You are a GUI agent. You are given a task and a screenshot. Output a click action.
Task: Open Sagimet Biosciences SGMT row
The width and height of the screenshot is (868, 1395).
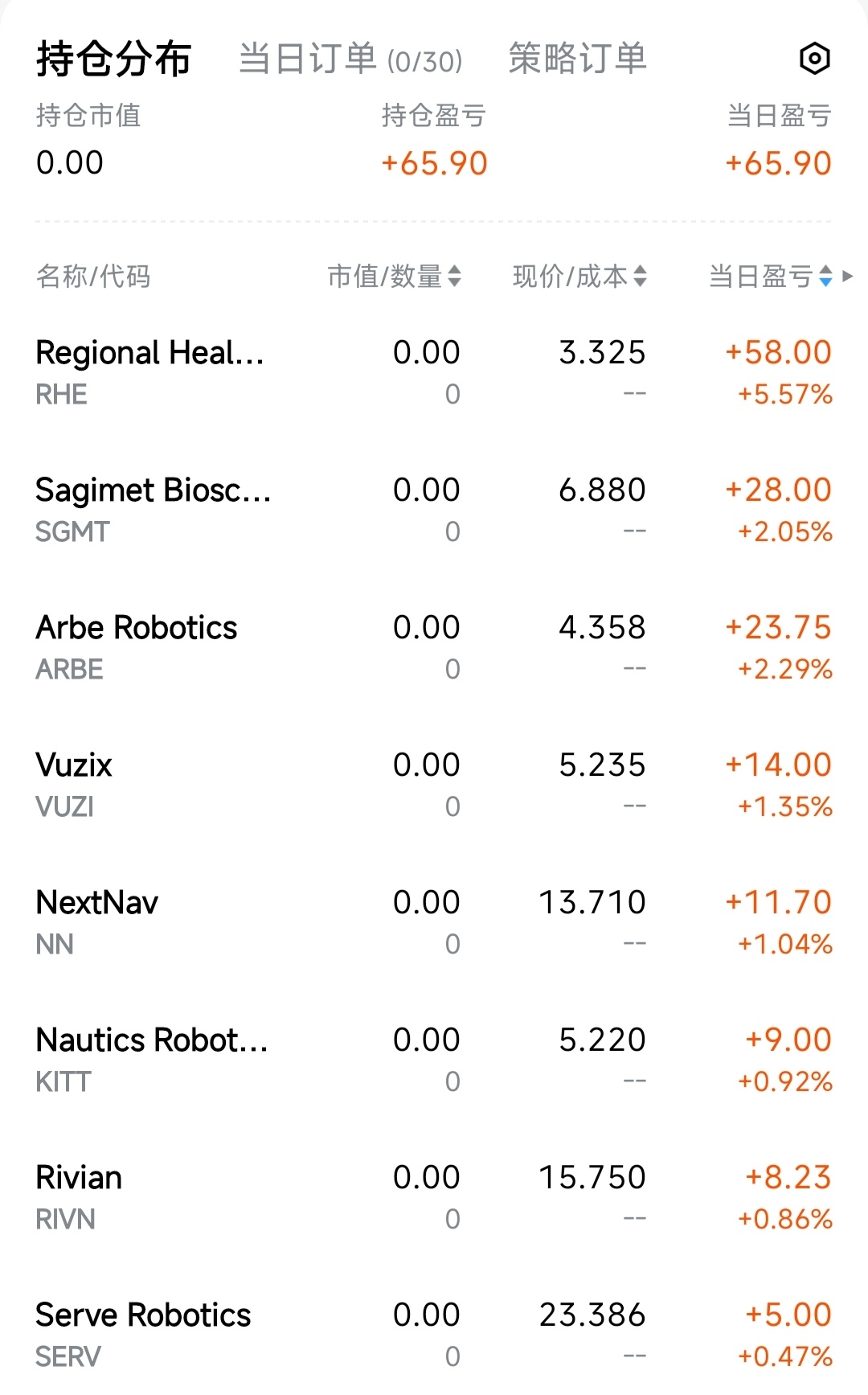pyautogui.click(x=434, y=510)
